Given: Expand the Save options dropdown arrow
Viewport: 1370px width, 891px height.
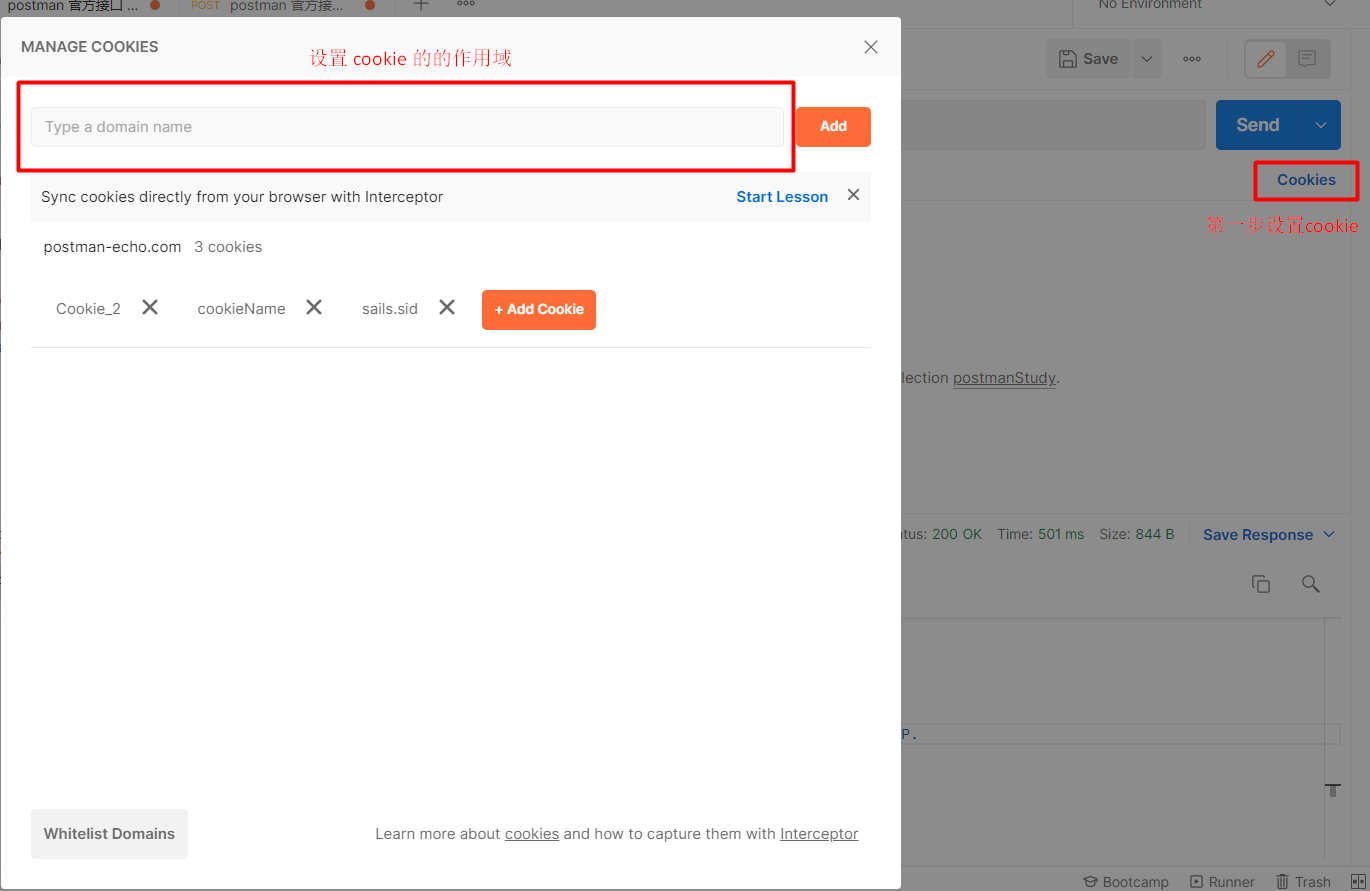Looking at the screenshot, I should [x=1147, y=59].
